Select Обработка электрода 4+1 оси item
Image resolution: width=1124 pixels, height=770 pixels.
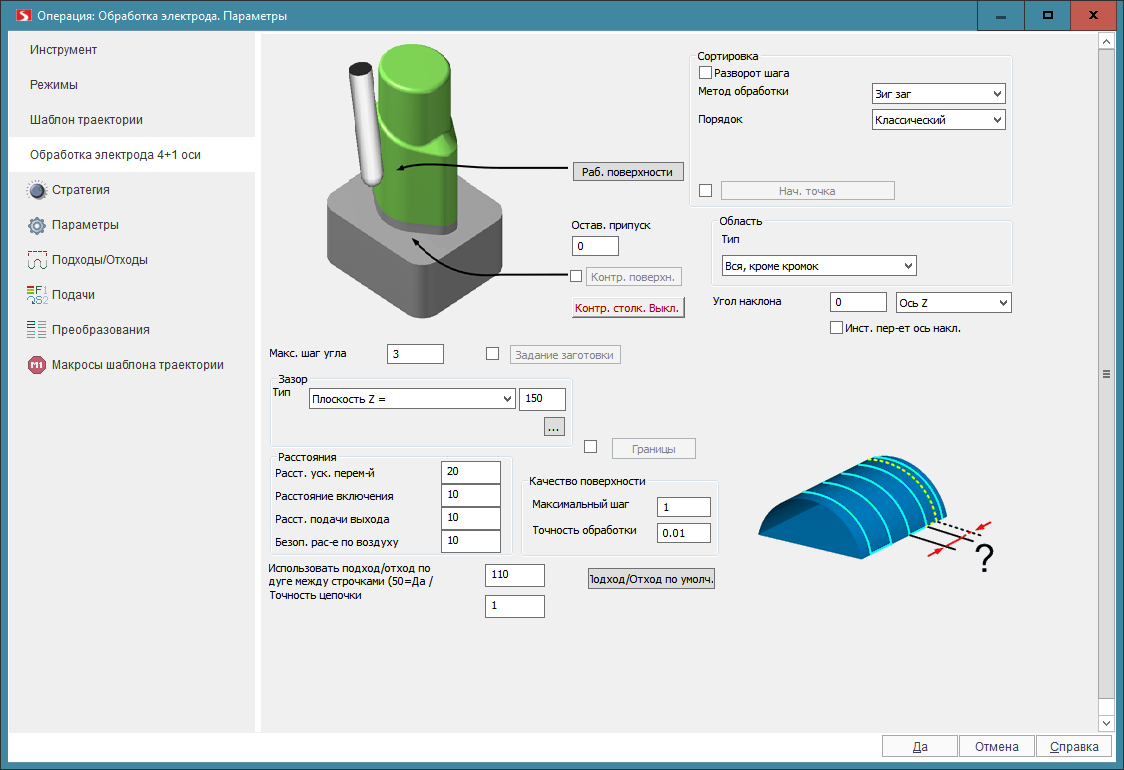(132, 155)
